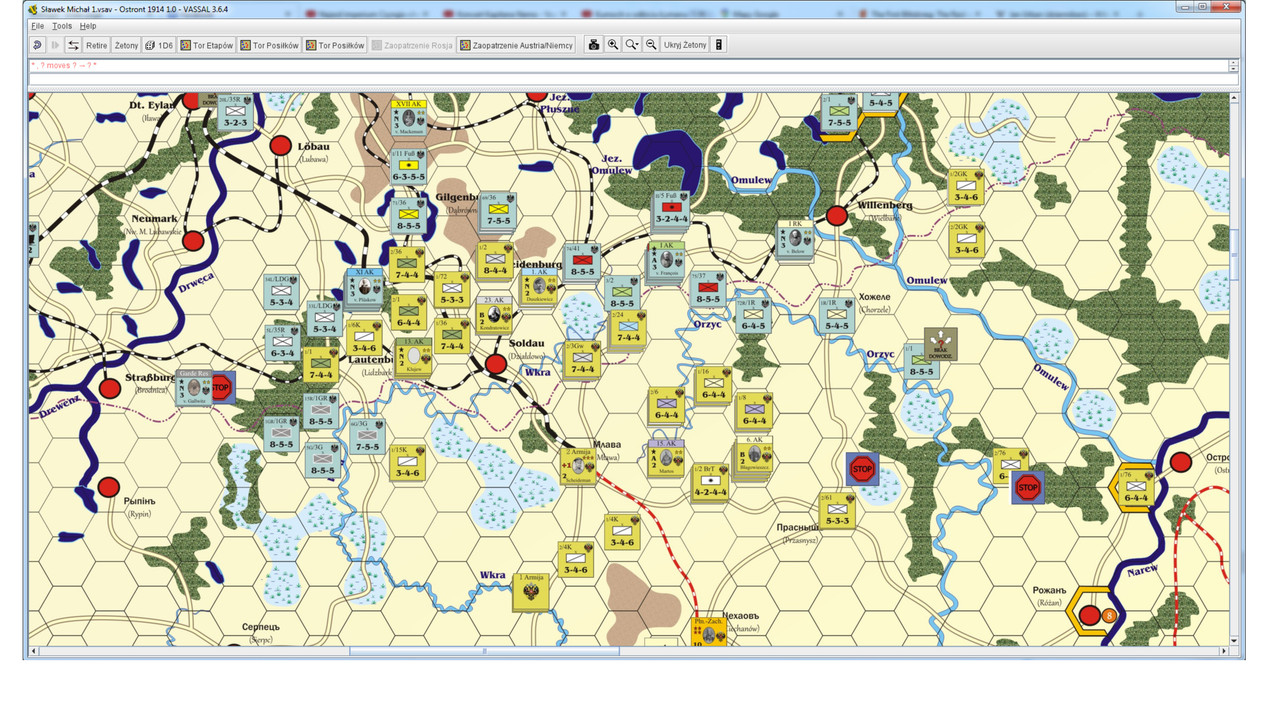Select the I AK v. François counter

click(667, 260)
